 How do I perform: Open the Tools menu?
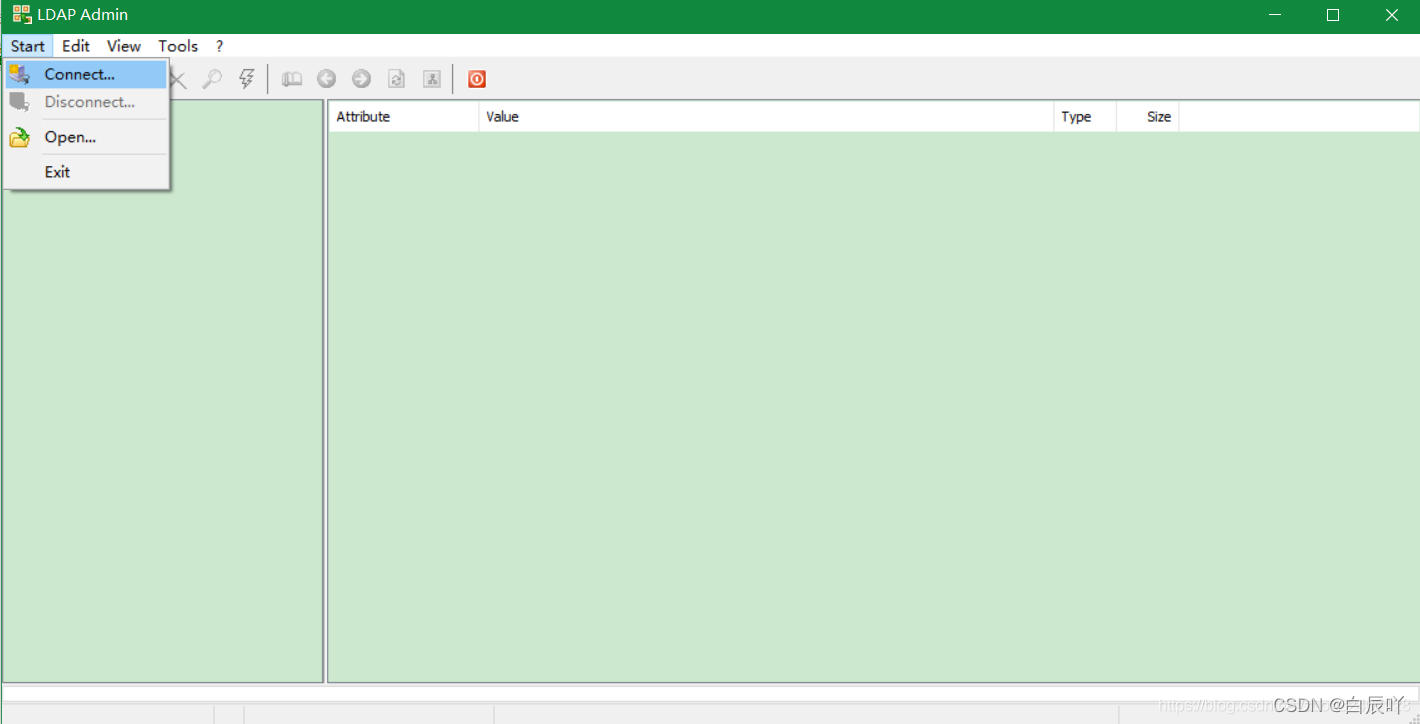click(178, 46)
